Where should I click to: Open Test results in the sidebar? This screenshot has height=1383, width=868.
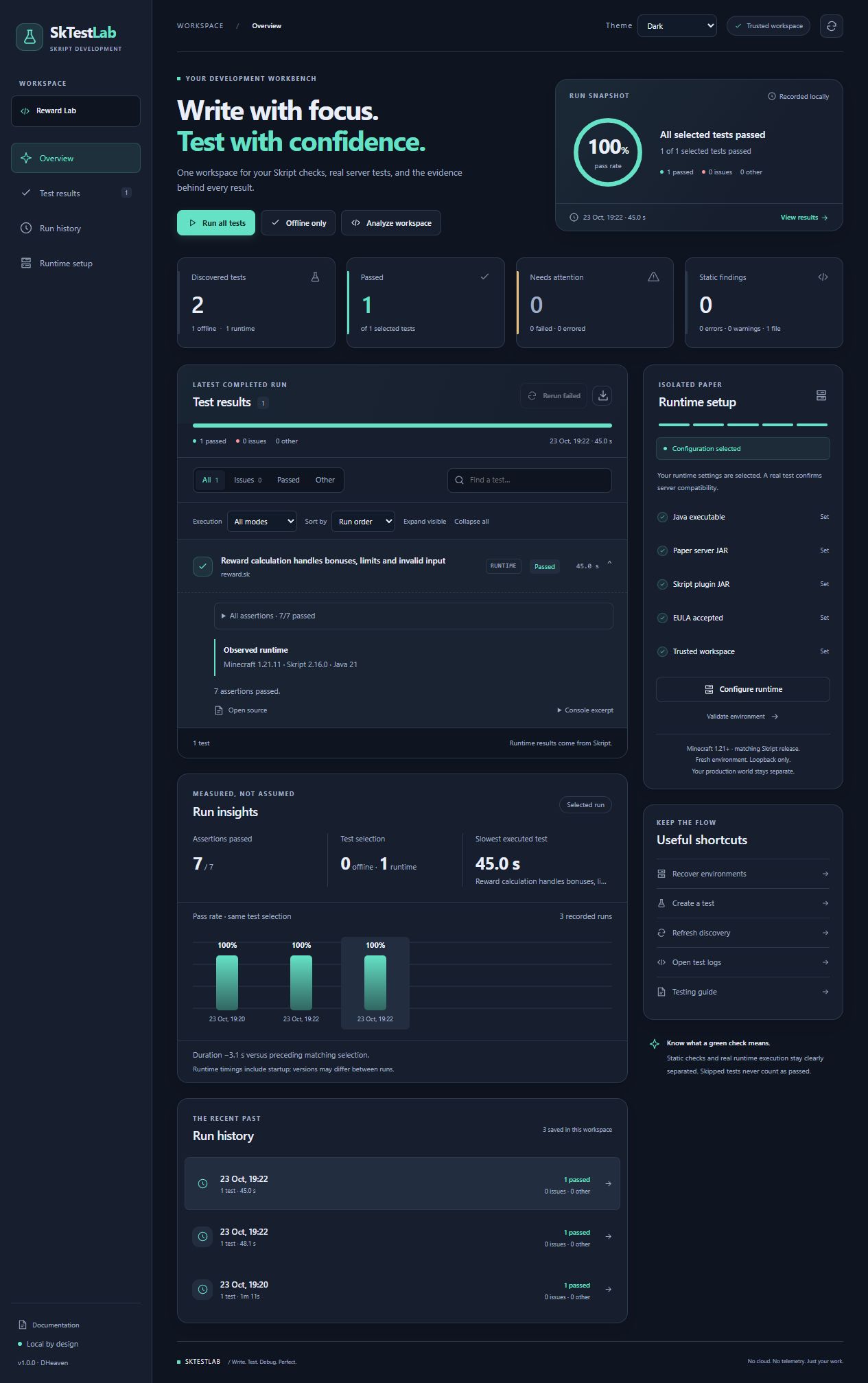click(75, 193)
